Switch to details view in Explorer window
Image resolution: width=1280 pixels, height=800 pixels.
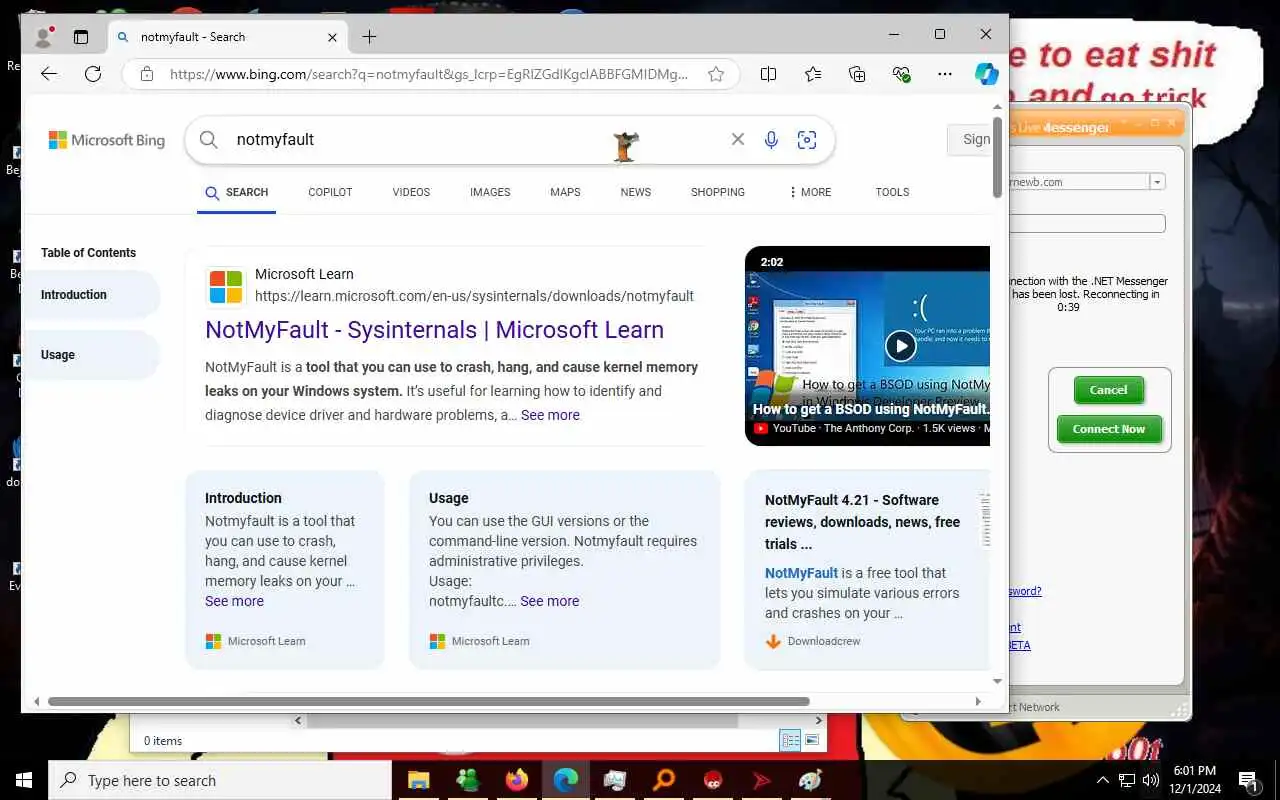(790, 740)
